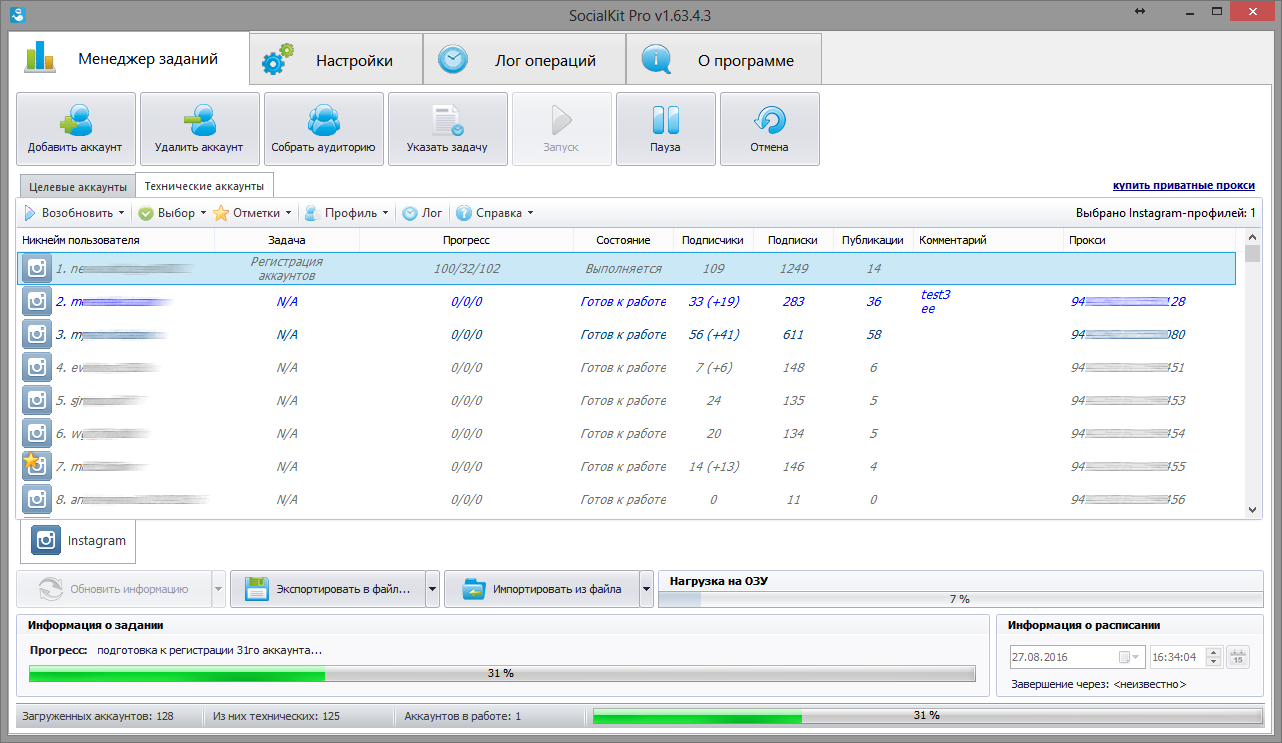Increase schedule time with the spinner up arrow
Screen dimensions: 1282x743
point(1214,652)
